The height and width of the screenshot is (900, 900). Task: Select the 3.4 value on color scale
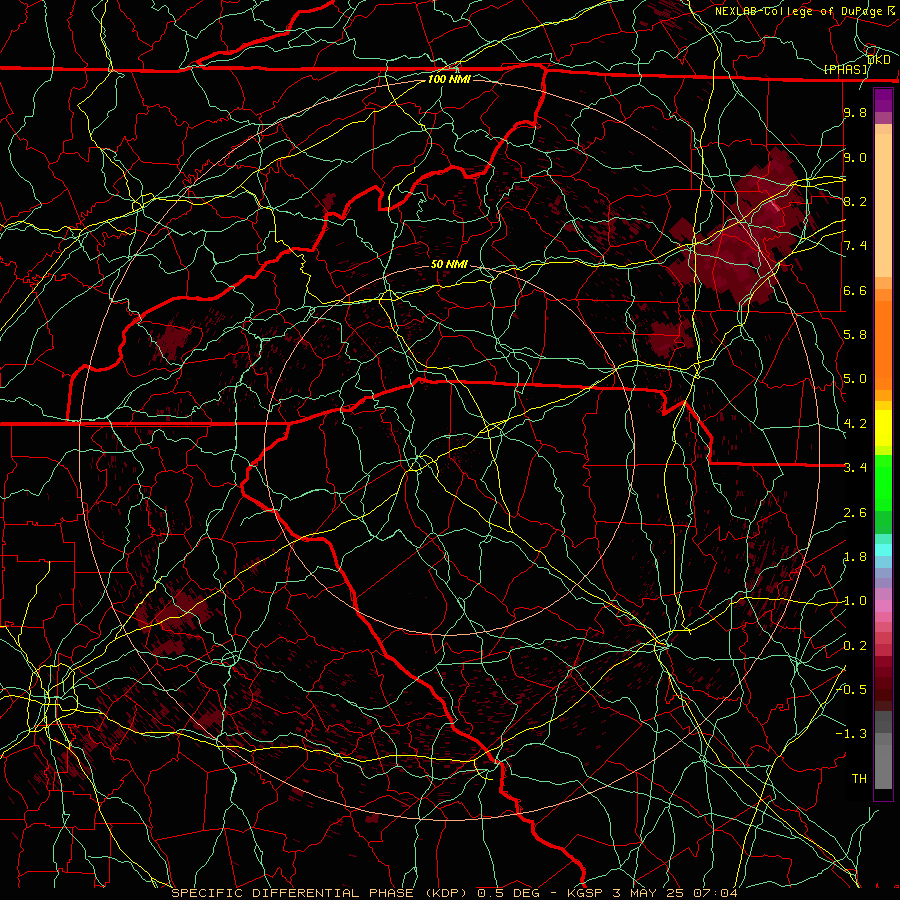(855, 468)
